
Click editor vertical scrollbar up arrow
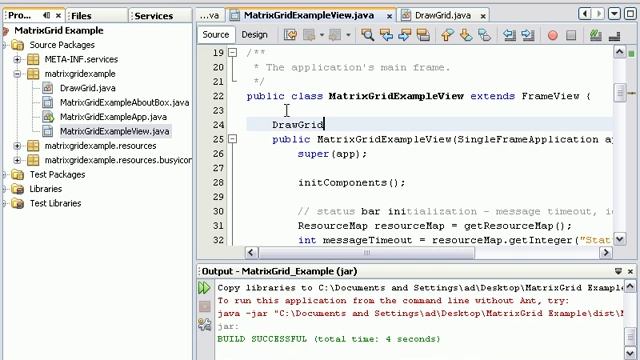[x=620, y=52]
